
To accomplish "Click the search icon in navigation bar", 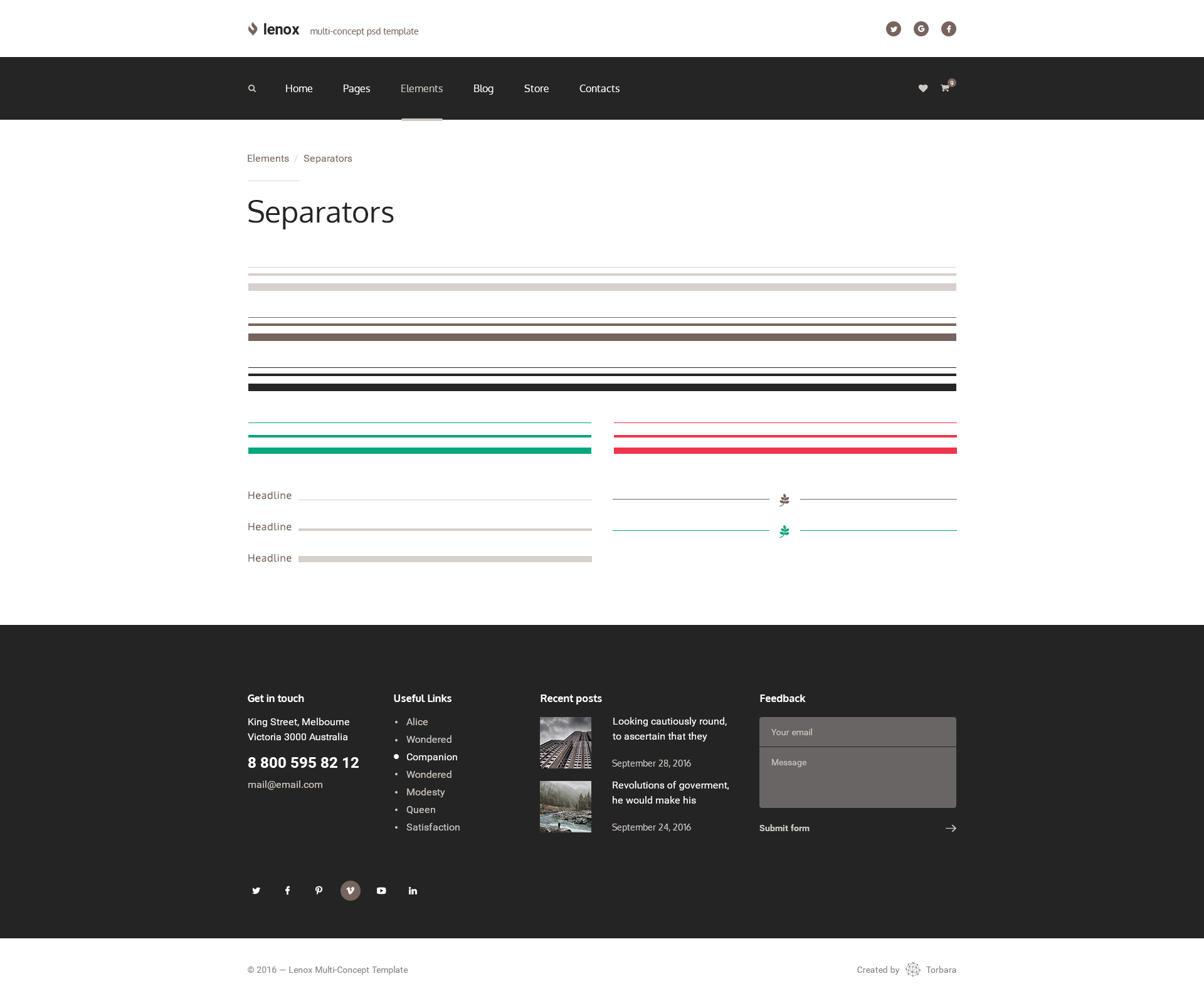I will (x=252, y=88).
